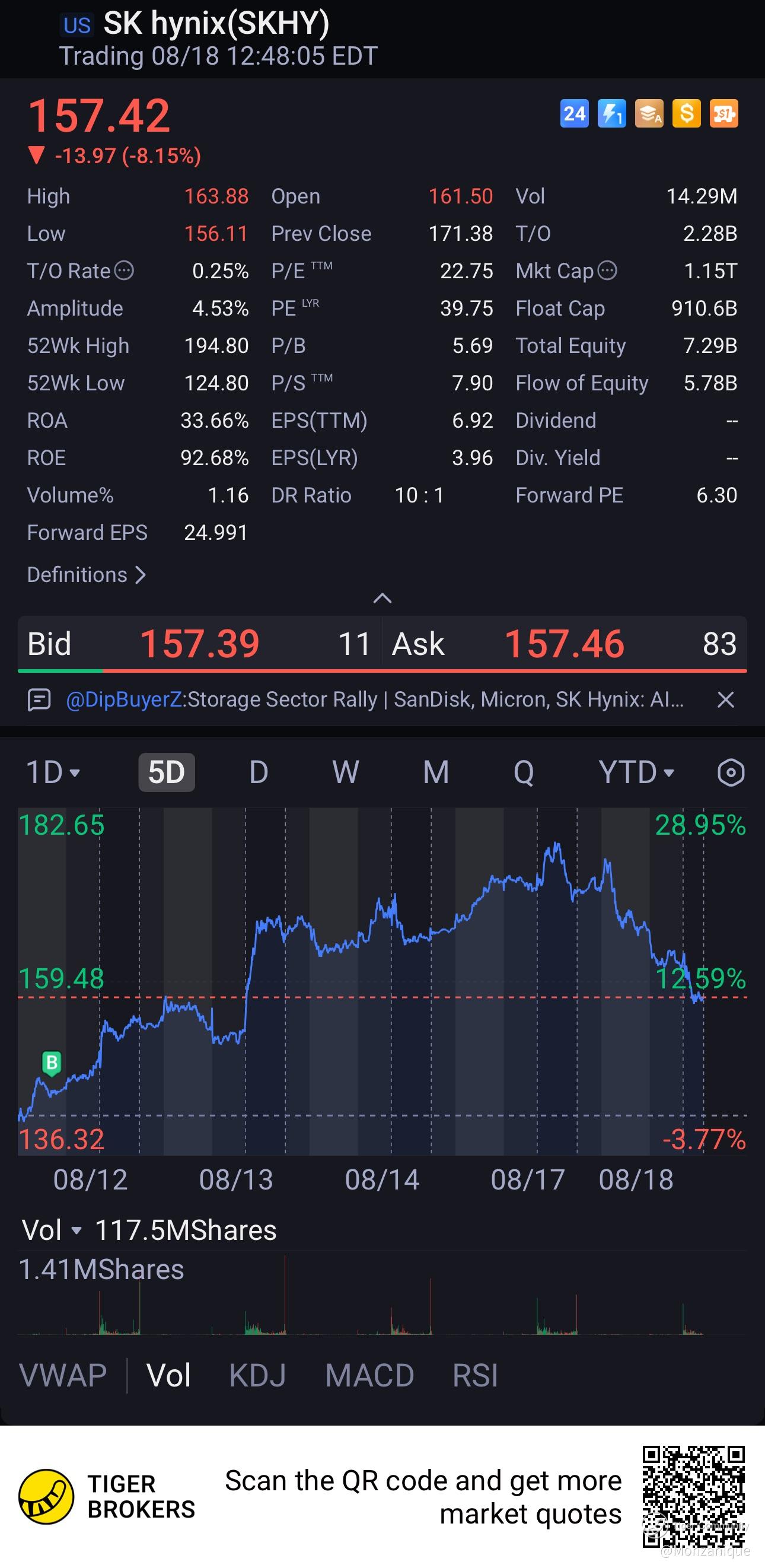
Task: Tap the bid/ask ratio bar
Action: pos(382,671)
